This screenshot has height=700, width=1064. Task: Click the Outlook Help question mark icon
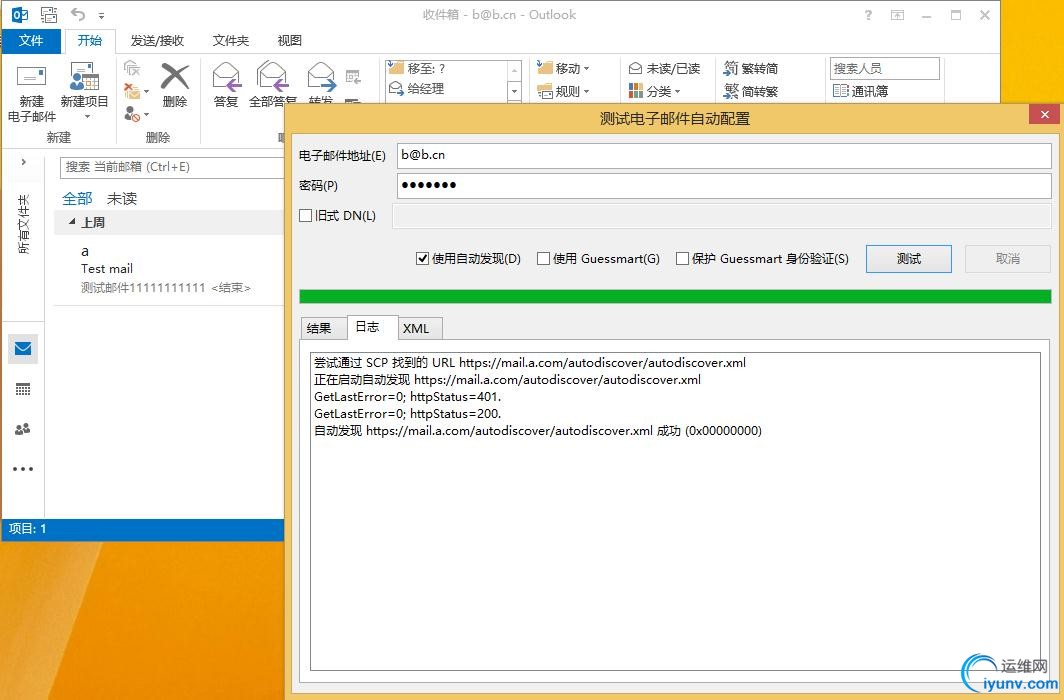pyautogui.click(x=868, y=15)
